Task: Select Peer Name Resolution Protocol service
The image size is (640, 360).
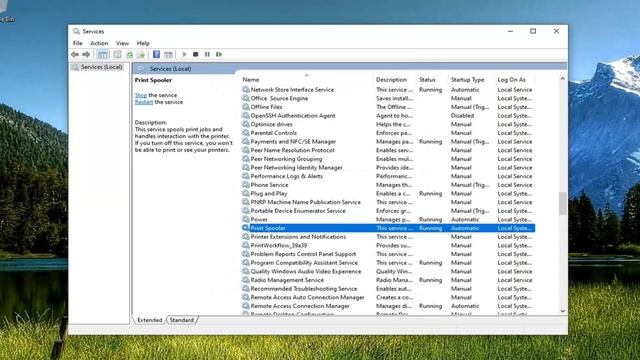Action: click(x=388, y=150)
